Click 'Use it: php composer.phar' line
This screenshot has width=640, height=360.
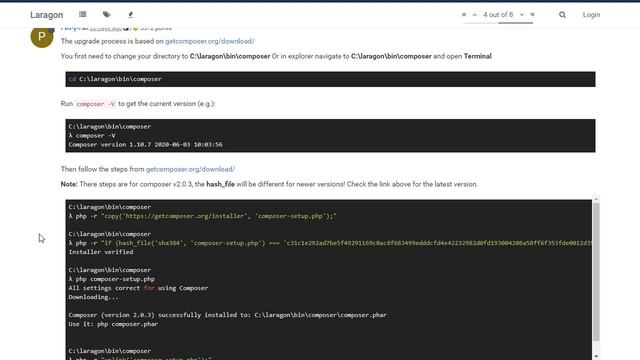click(x=113, y=324)
